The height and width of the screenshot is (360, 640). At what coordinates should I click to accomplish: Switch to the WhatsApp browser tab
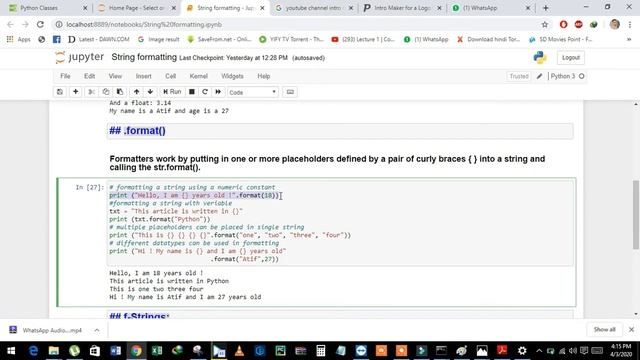pyautogui.click(x=491, y=8)
